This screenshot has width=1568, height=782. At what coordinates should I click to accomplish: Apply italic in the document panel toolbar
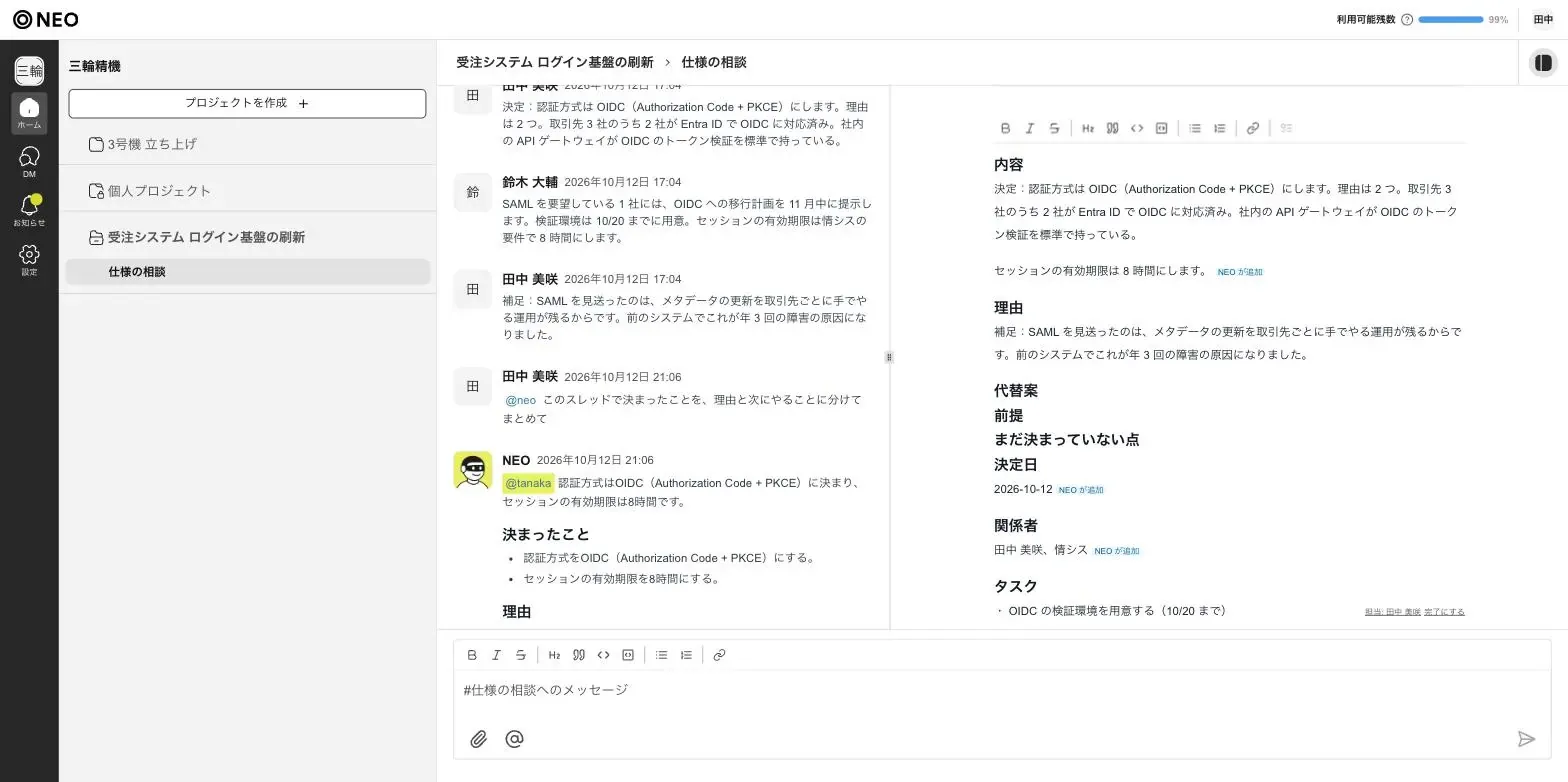[1029, 128]
